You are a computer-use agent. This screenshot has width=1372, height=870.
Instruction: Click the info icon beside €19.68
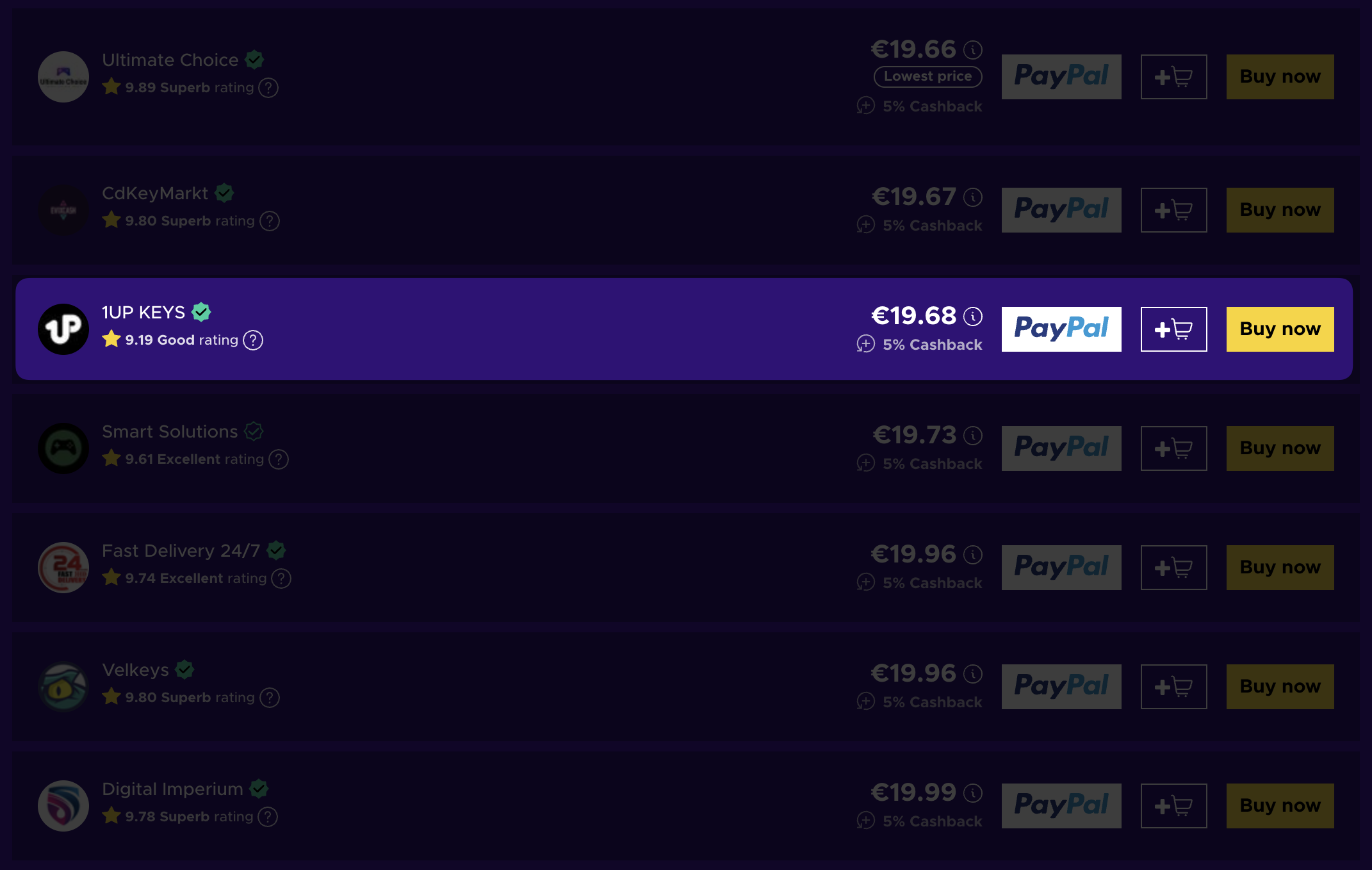973,316
